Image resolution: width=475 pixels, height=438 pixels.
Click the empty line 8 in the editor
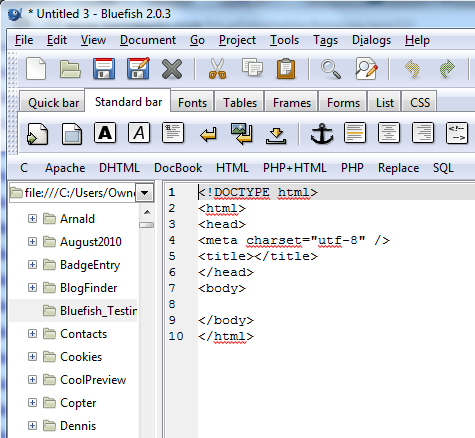(336, 304)
